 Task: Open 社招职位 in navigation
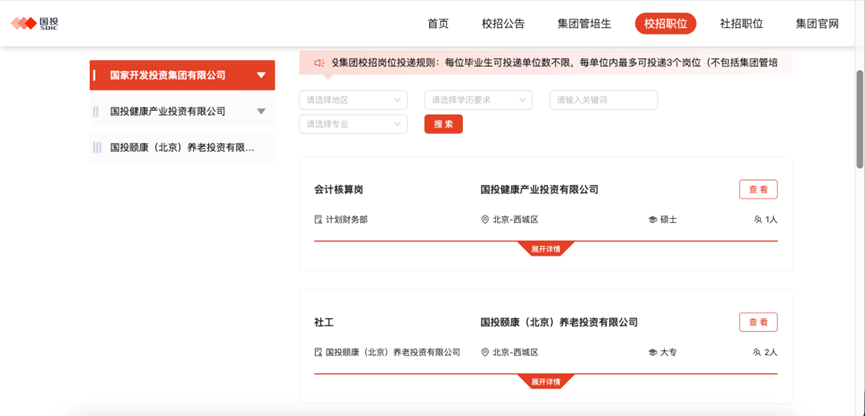pos(741,24)
